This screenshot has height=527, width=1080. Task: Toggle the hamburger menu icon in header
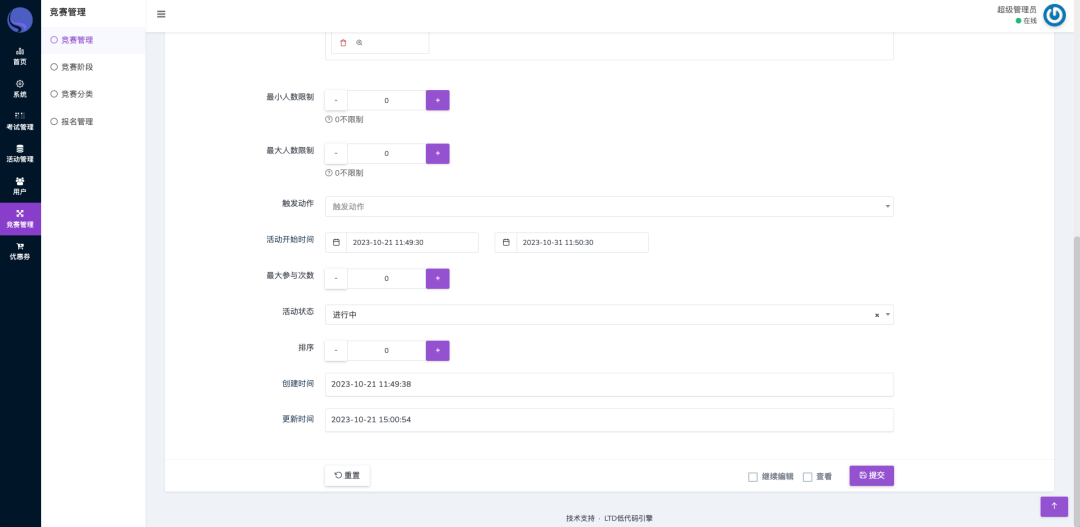(161, 14)
